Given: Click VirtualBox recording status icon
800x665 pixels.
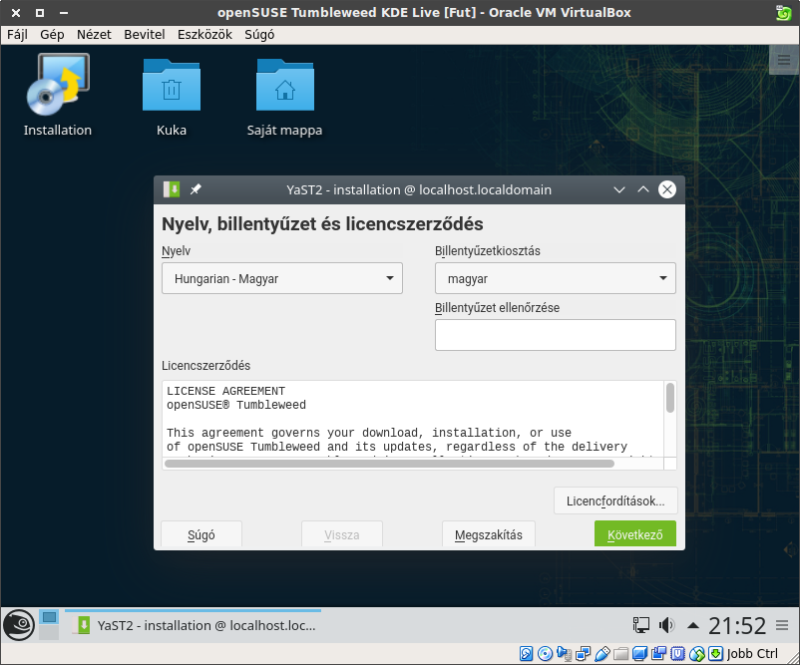Looking at the screenshot, I should pos(659,654).
